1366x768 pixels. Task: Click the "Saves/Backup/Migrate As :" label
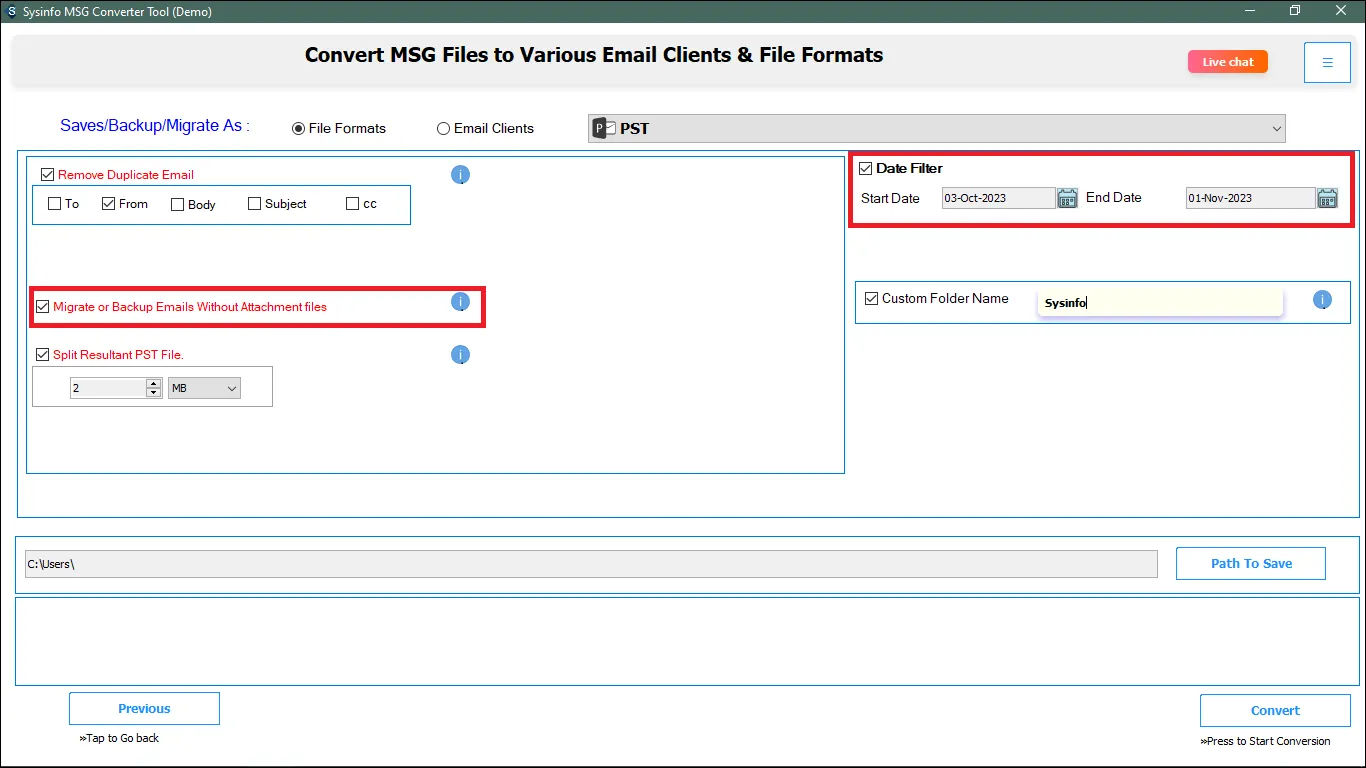155,126
